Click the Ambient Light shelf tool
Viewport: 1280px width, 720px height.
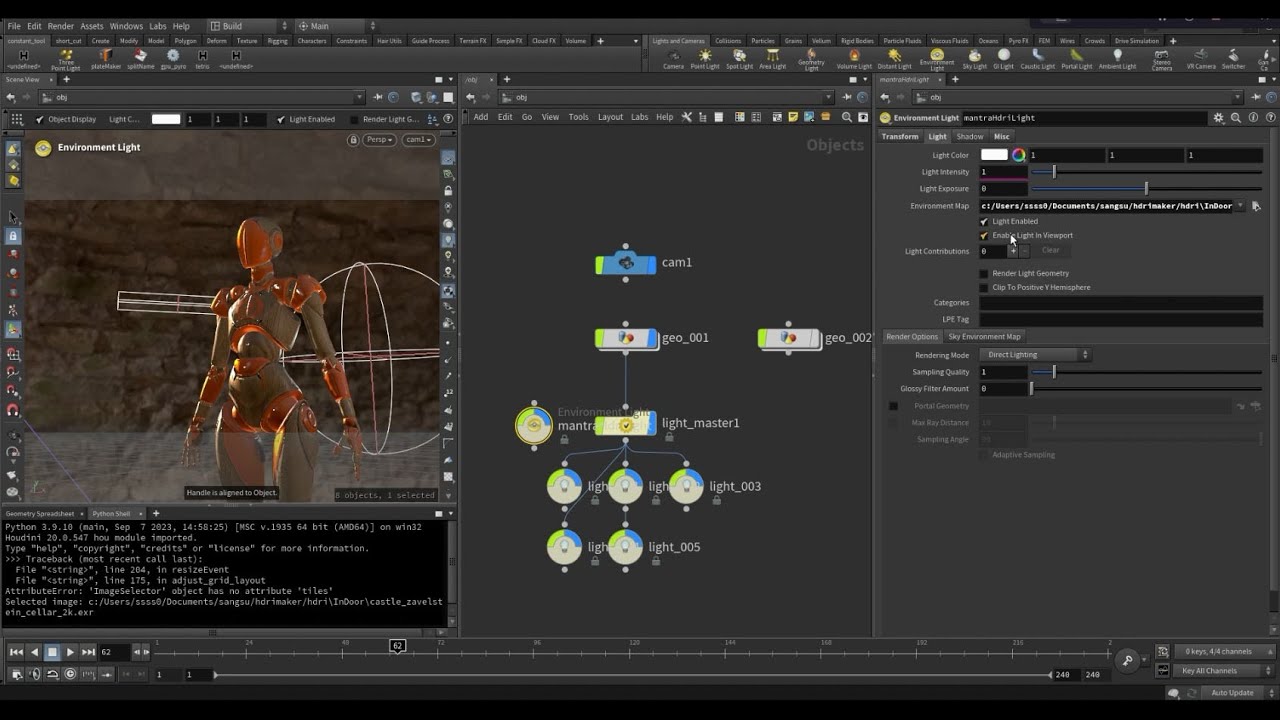coord(1117,60)
